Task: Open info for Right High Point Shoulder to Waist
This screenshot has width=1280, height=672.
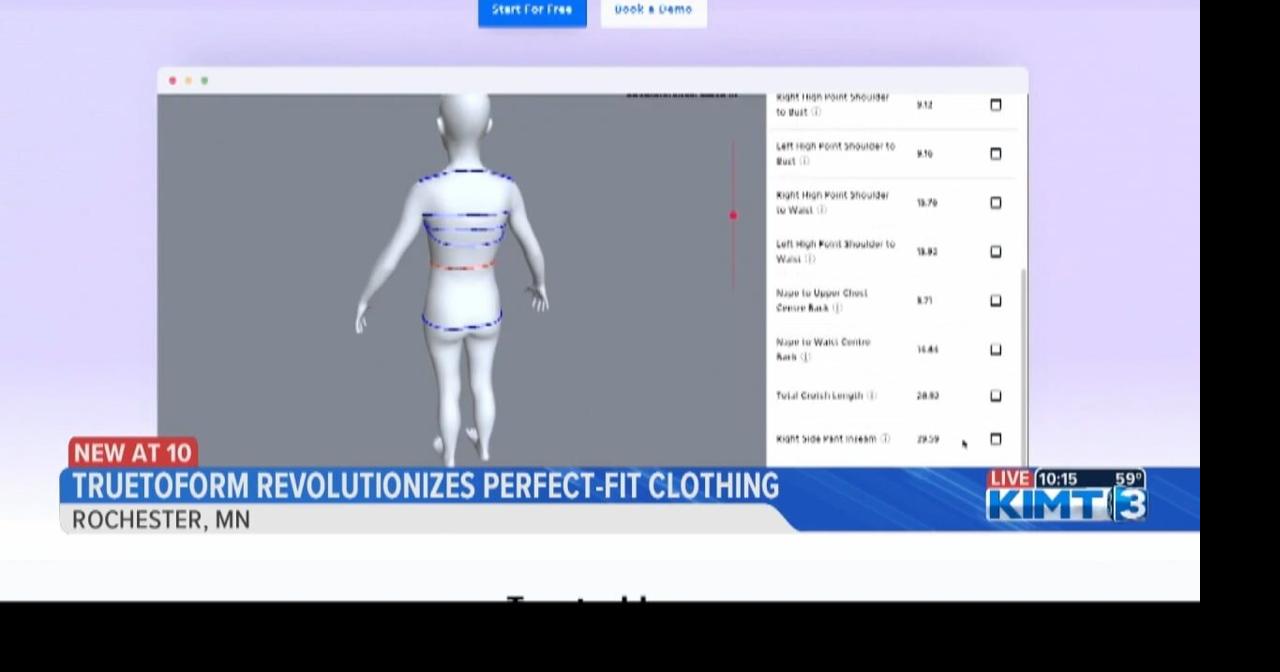Action: pos(822,211)
